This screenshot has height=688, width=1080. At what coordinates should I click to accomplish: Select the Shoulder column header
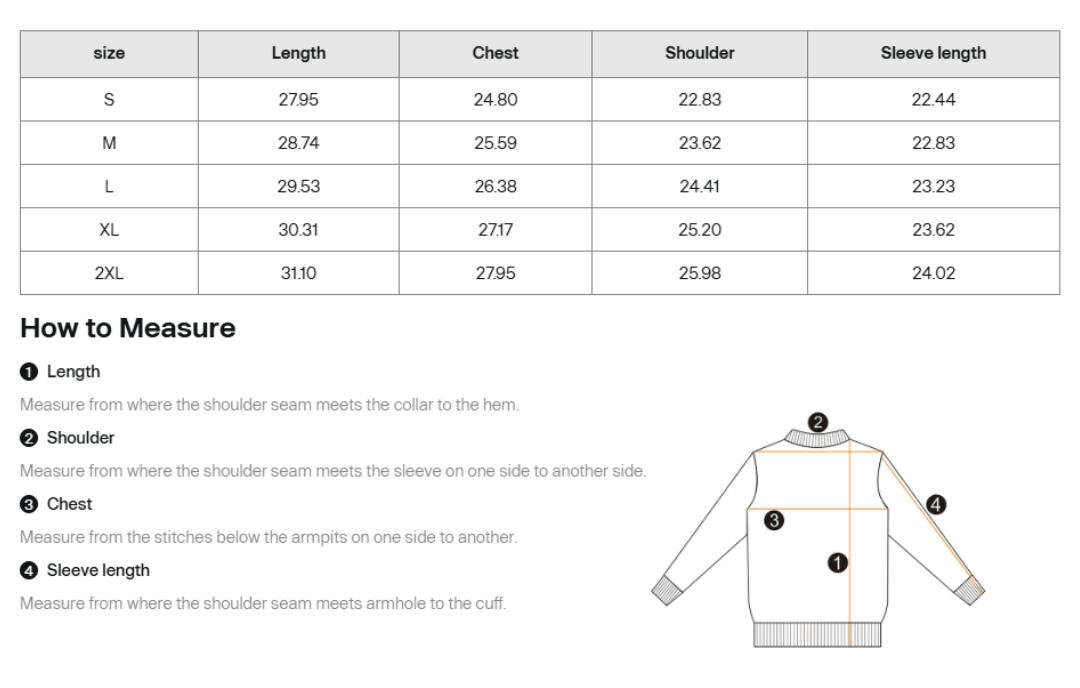coord(699,54)
